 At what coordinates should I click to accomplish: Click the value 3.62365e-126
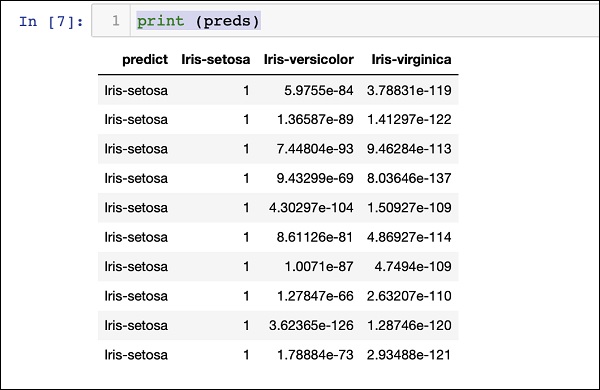[x=311, y=326]
